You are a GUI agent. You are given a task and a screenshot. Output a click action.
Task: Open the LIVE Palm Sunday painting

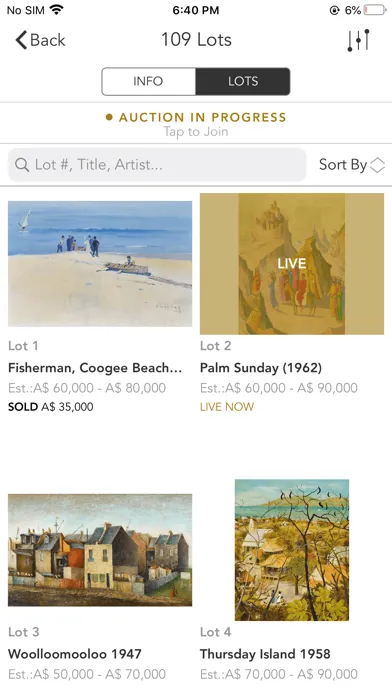pos(292,264)
